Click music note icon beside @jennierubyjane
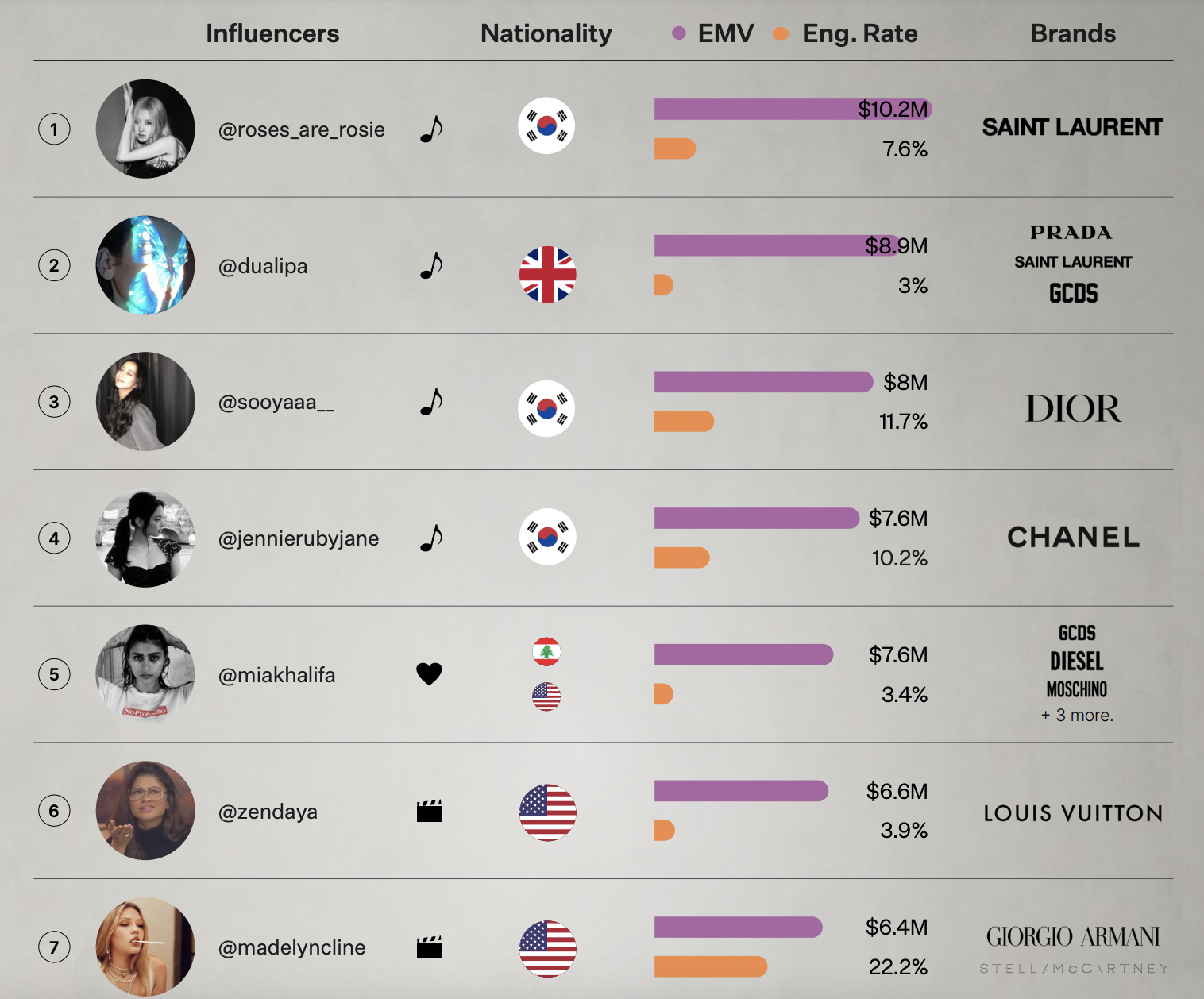The width and height of the screenshot is (1204, 999). click(x=431, y=538)
